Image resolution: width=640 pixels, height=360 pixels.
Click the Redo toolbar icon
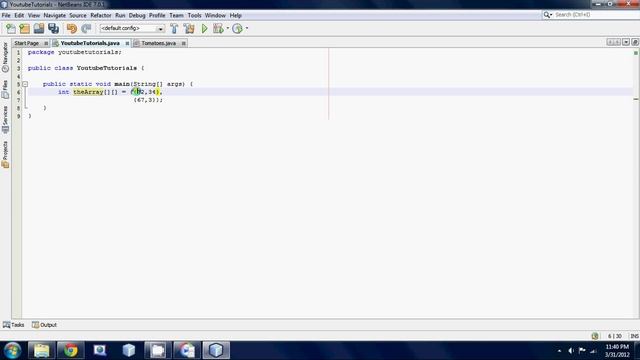[86, 29]
